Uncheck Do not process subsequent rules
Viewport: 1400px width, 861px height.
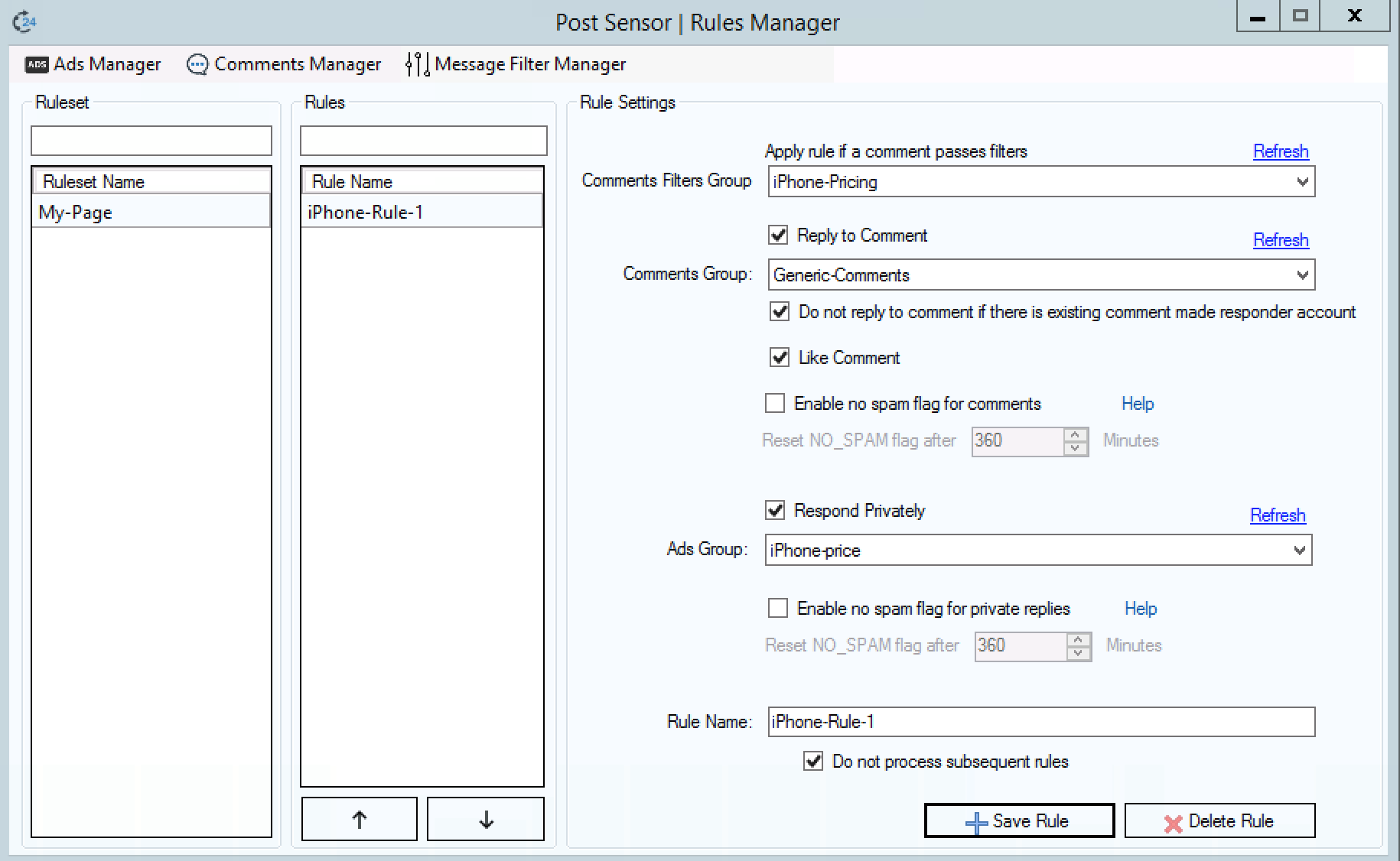(812, 762)
